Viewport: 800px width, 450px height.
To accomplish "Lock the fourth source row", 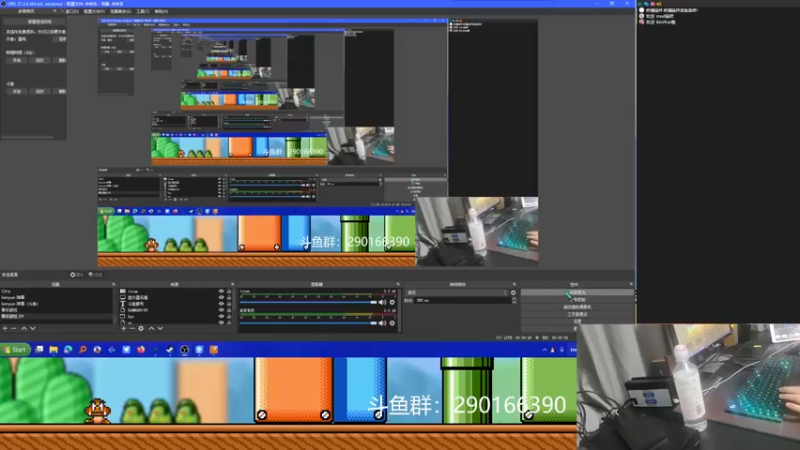I will (229, 310).
